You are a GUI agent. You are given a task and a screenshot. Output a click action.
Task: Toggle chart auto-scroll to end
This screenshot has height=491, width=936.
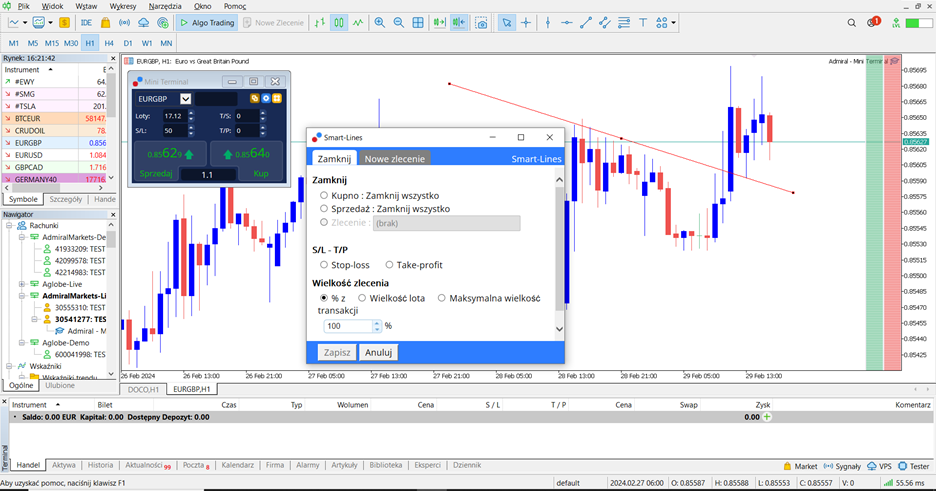[x=440, y=23]
